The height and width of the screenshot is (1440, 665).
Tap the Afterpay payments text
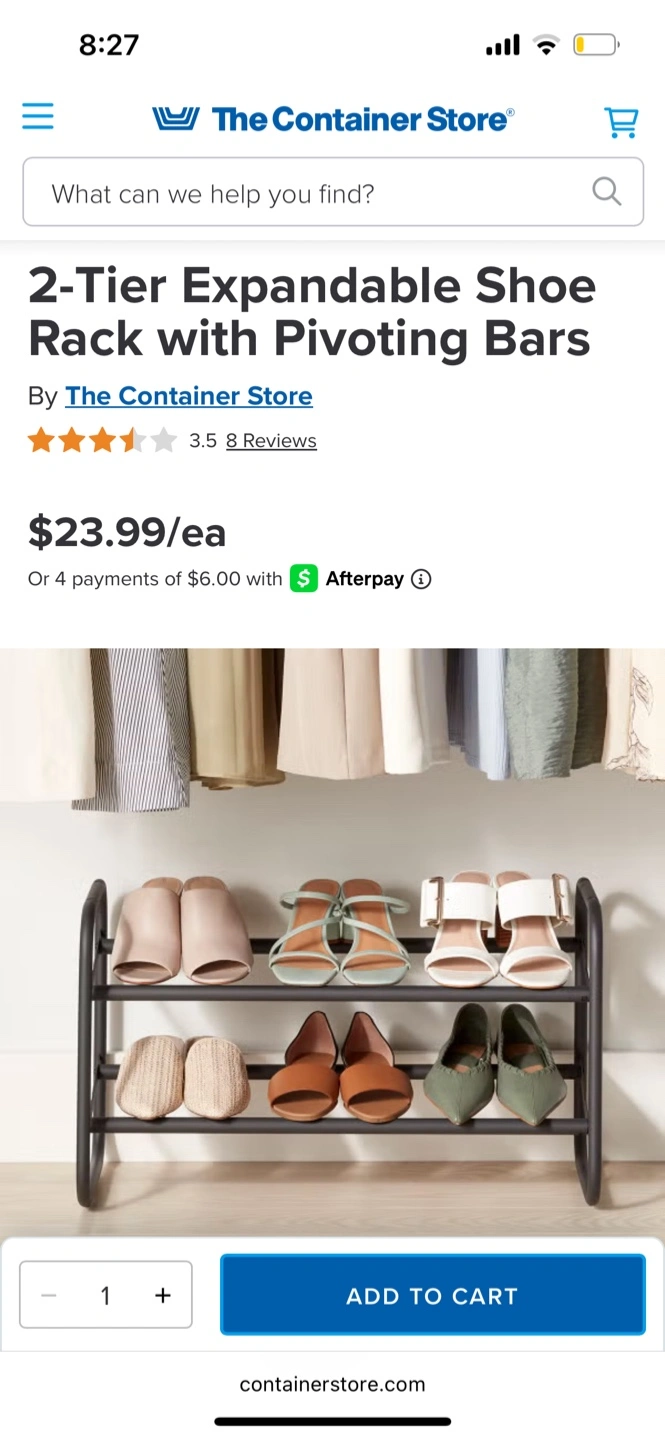(155, 579)
